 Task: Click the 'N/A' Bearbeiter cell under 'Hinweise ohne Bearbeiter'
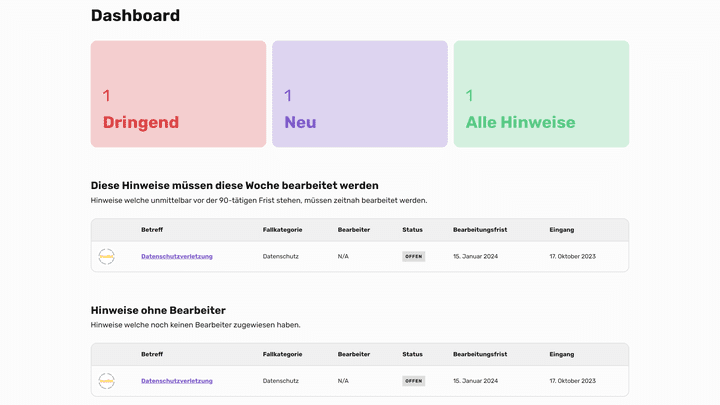[343, 380]
